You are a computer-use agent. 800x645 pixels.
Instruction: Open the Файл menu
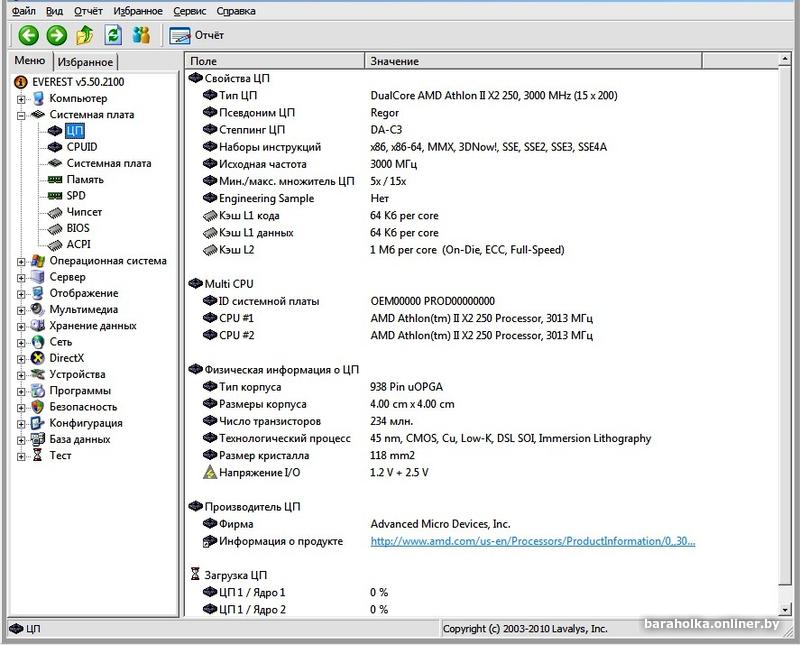click(23, 11)
